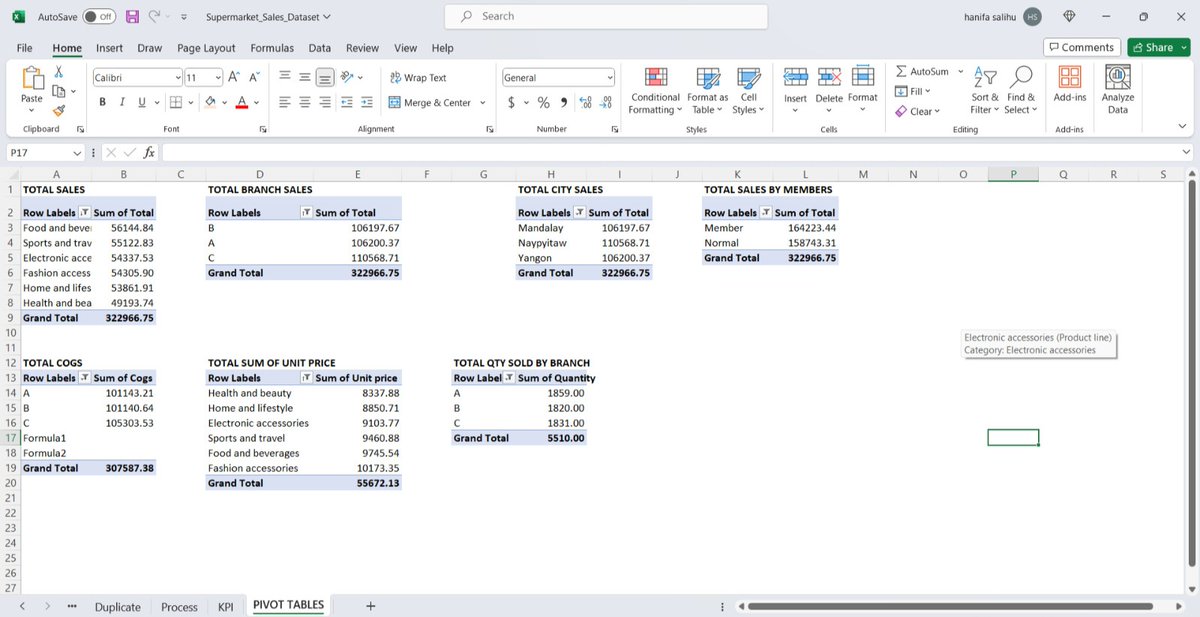Expand the Merge & Center dropdown arrow
The width and height of the screenshot is (1200, 617).
pos(482,102)
